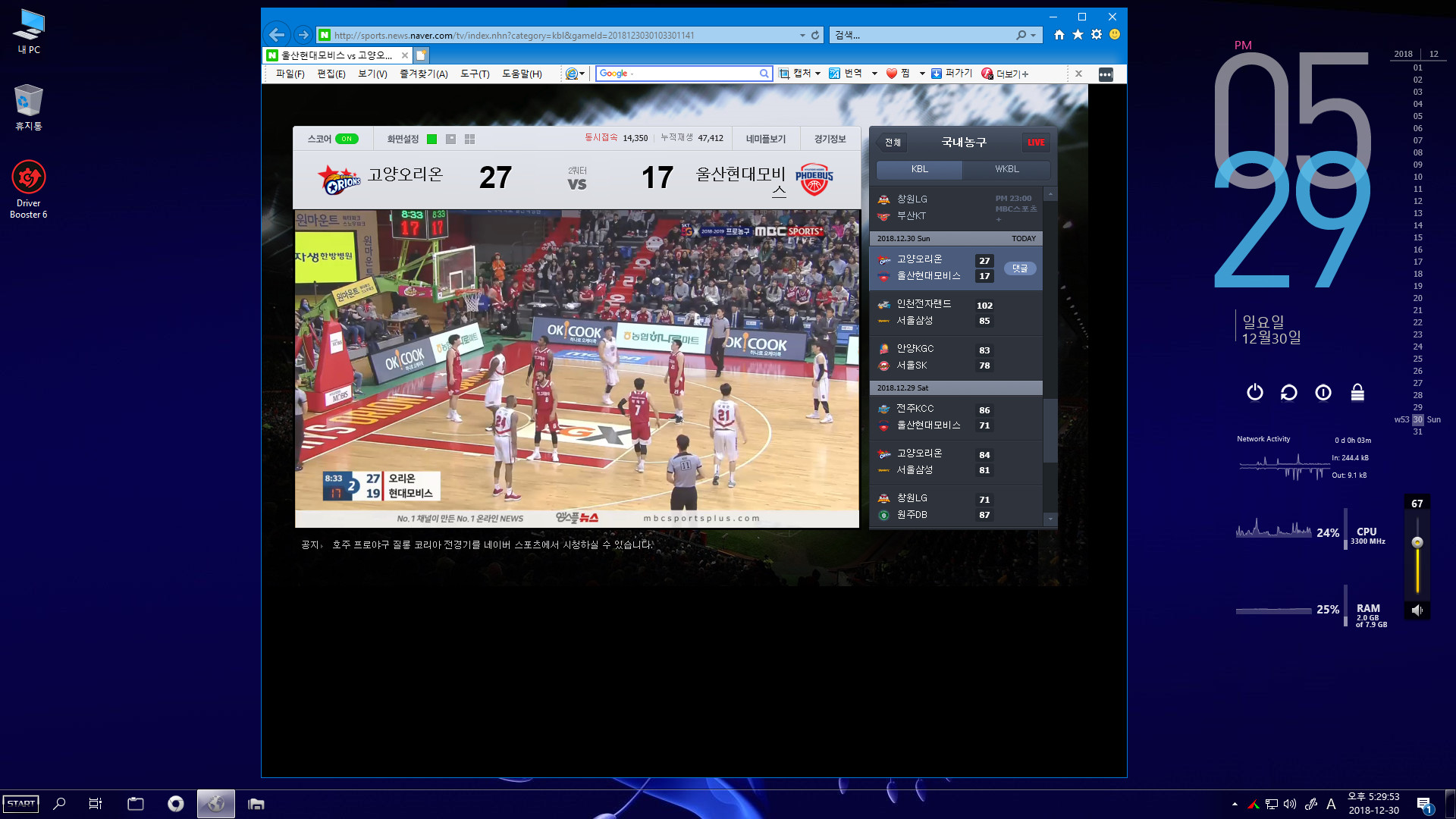Close the toolbar with the X icon
This screenshot has width=1456, height=819.
(x=1078, y=74)
